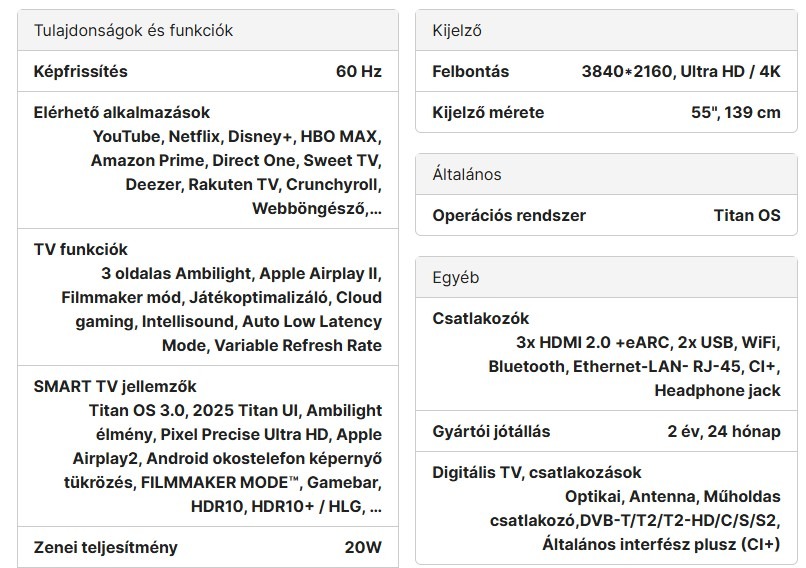Click the '60 Hz' refresh rate value
The image size is (806, 568).
click(358, 72)
